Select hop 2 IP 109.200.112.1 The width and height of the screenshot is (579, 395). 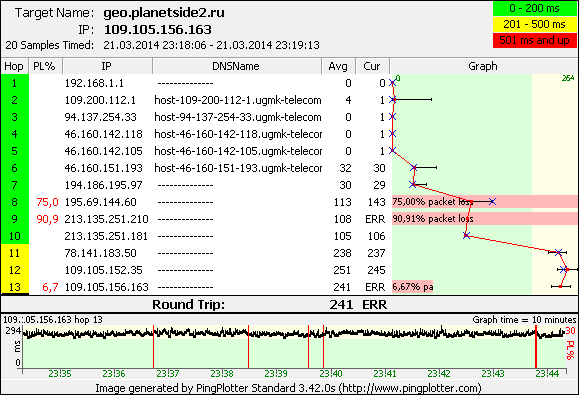tap(100, 100)
